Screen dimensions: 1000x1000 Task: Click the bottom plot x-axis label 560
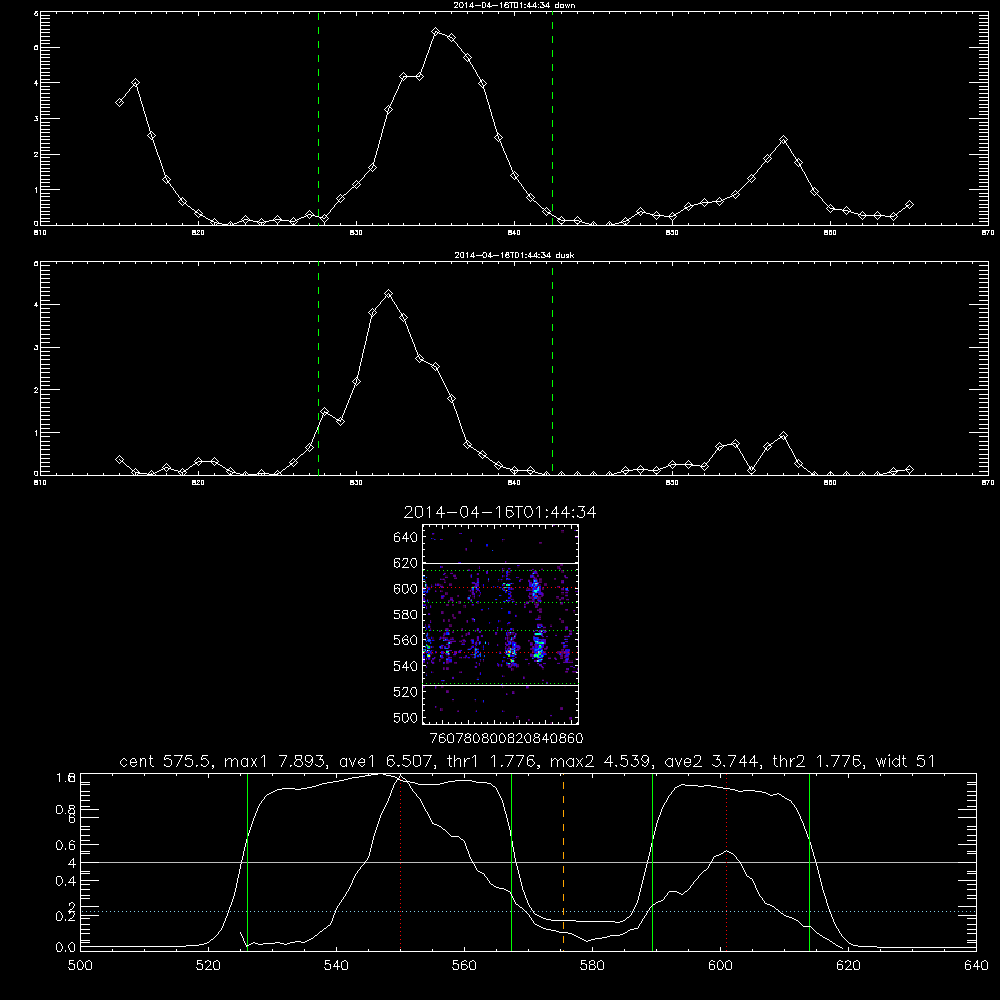point(464,966)
